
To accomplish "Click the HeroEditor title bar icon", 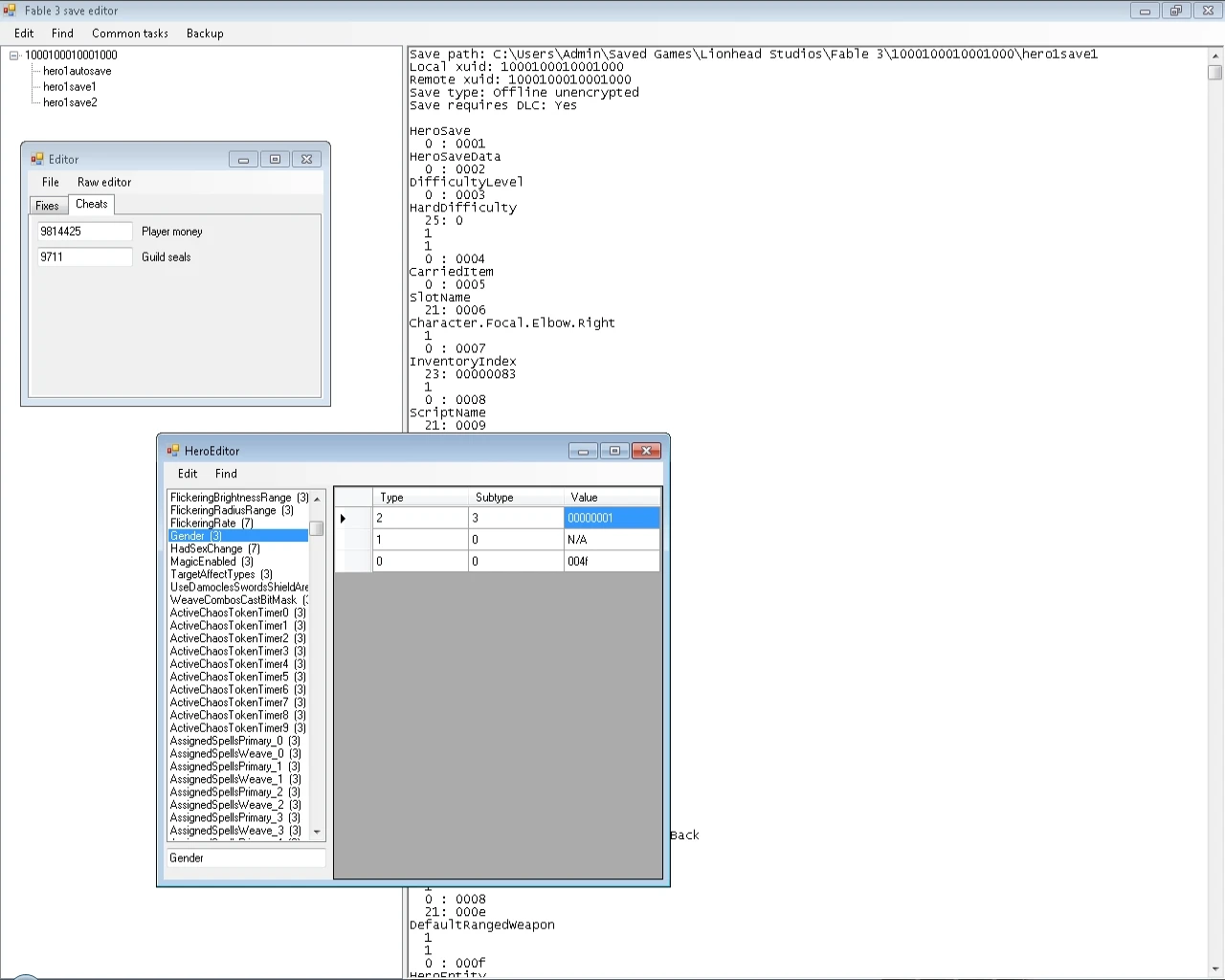I will click(x=173, y=451).
